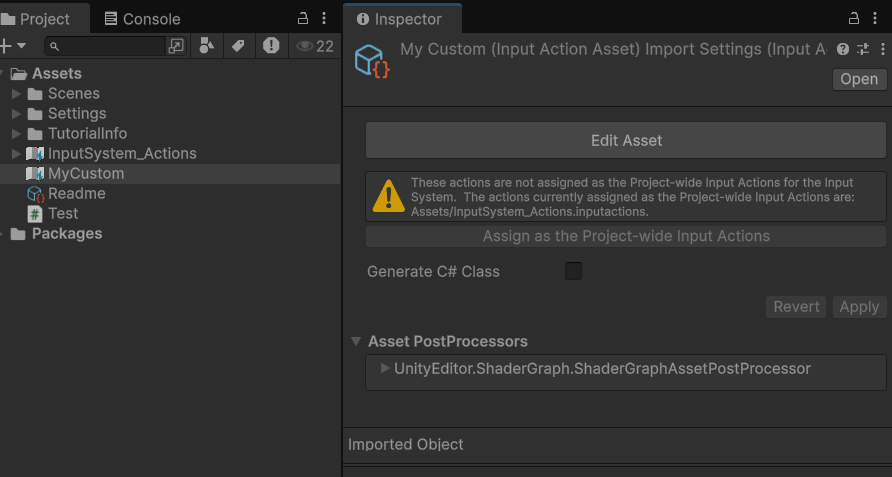Collapse the Asset PostProcessors section

click(356, 341)
